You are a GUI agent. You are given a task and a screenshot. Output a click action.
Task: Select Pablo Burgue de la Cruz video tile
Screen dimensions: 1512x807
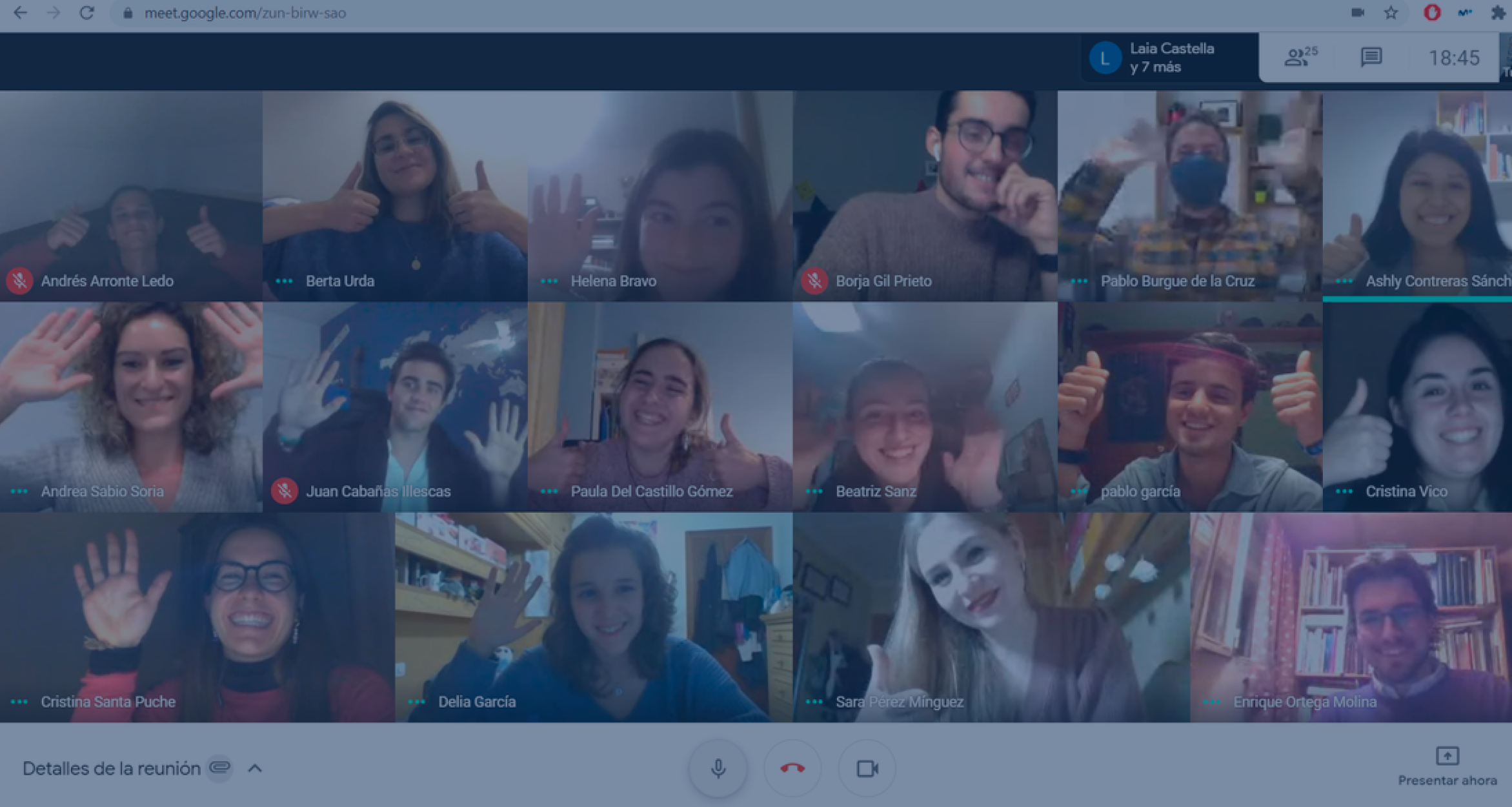(x=1190, y=196)
